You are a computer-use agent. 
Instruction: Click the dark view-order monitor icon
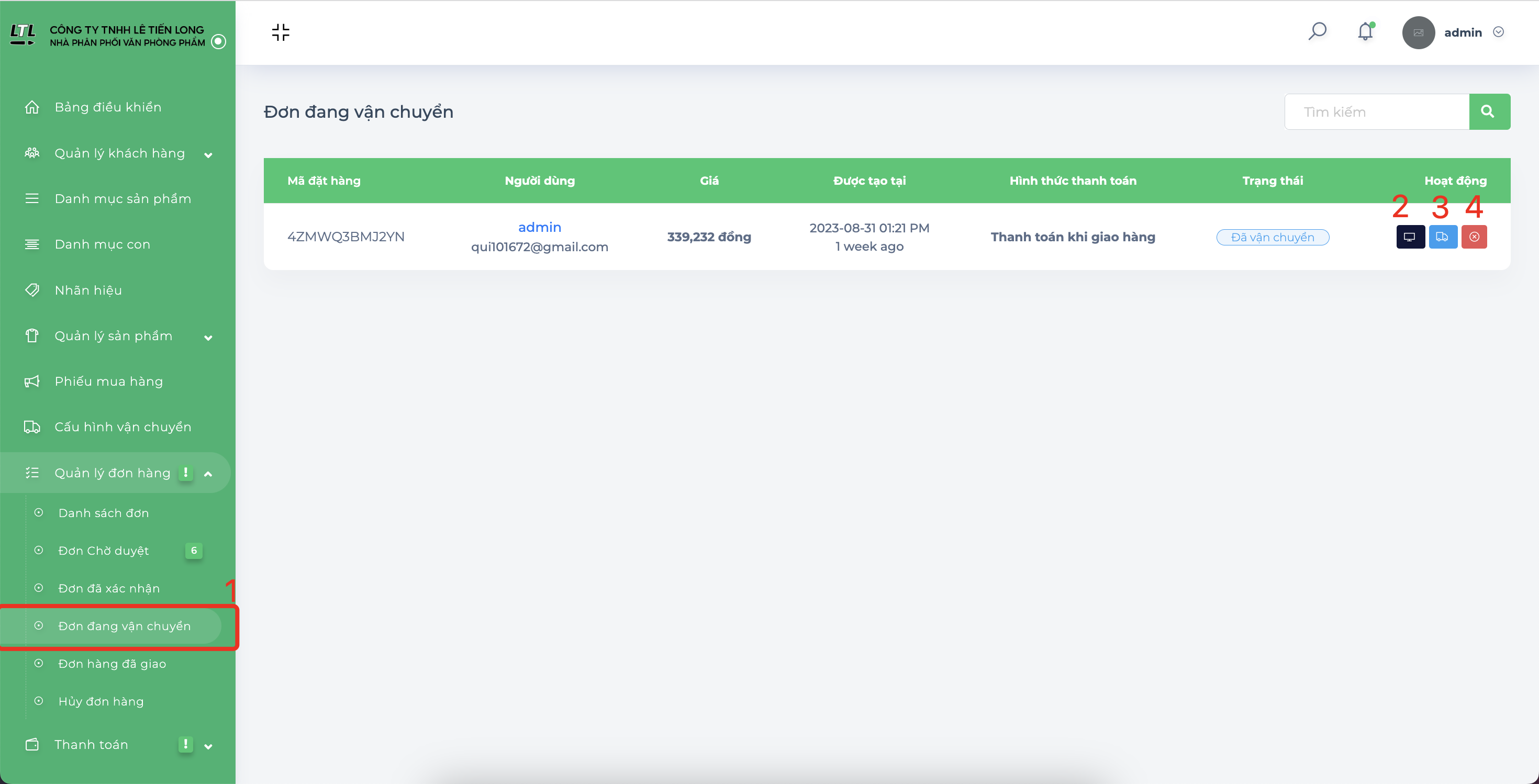[1410, 237]
